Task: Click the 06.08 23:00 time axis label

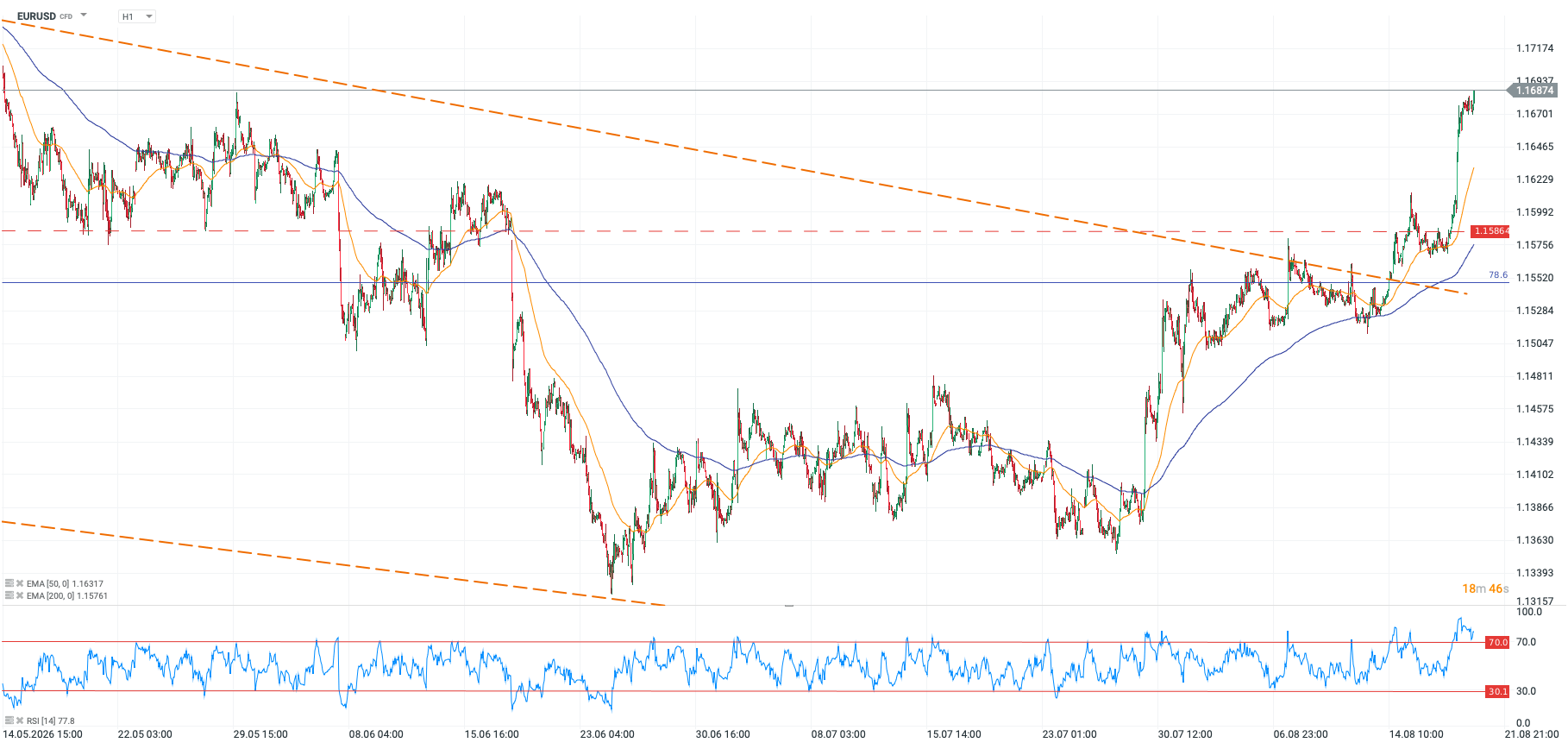Action: tap(1301, 734)
